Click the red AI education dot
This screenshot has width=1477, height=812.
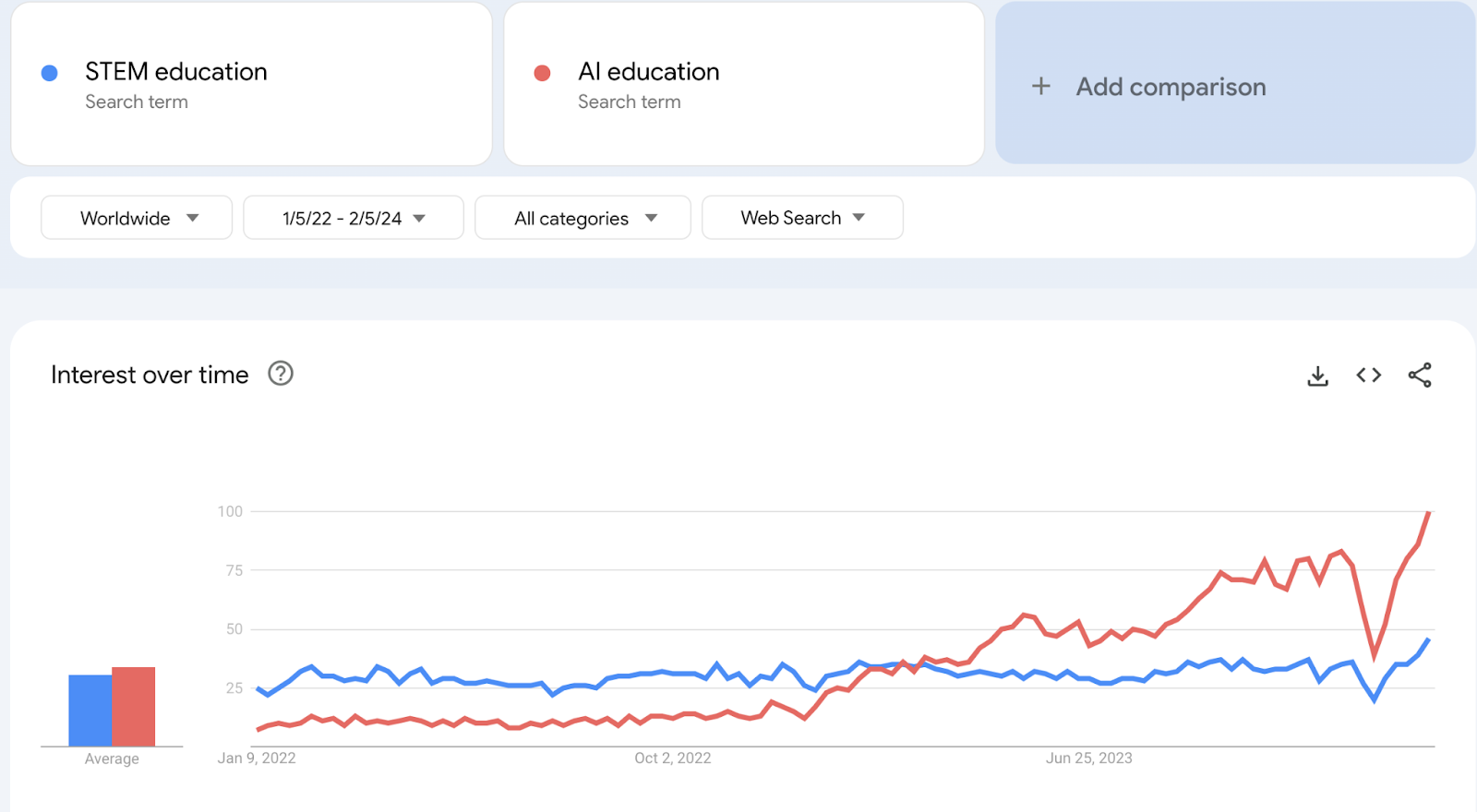click(x=543, y=73)
